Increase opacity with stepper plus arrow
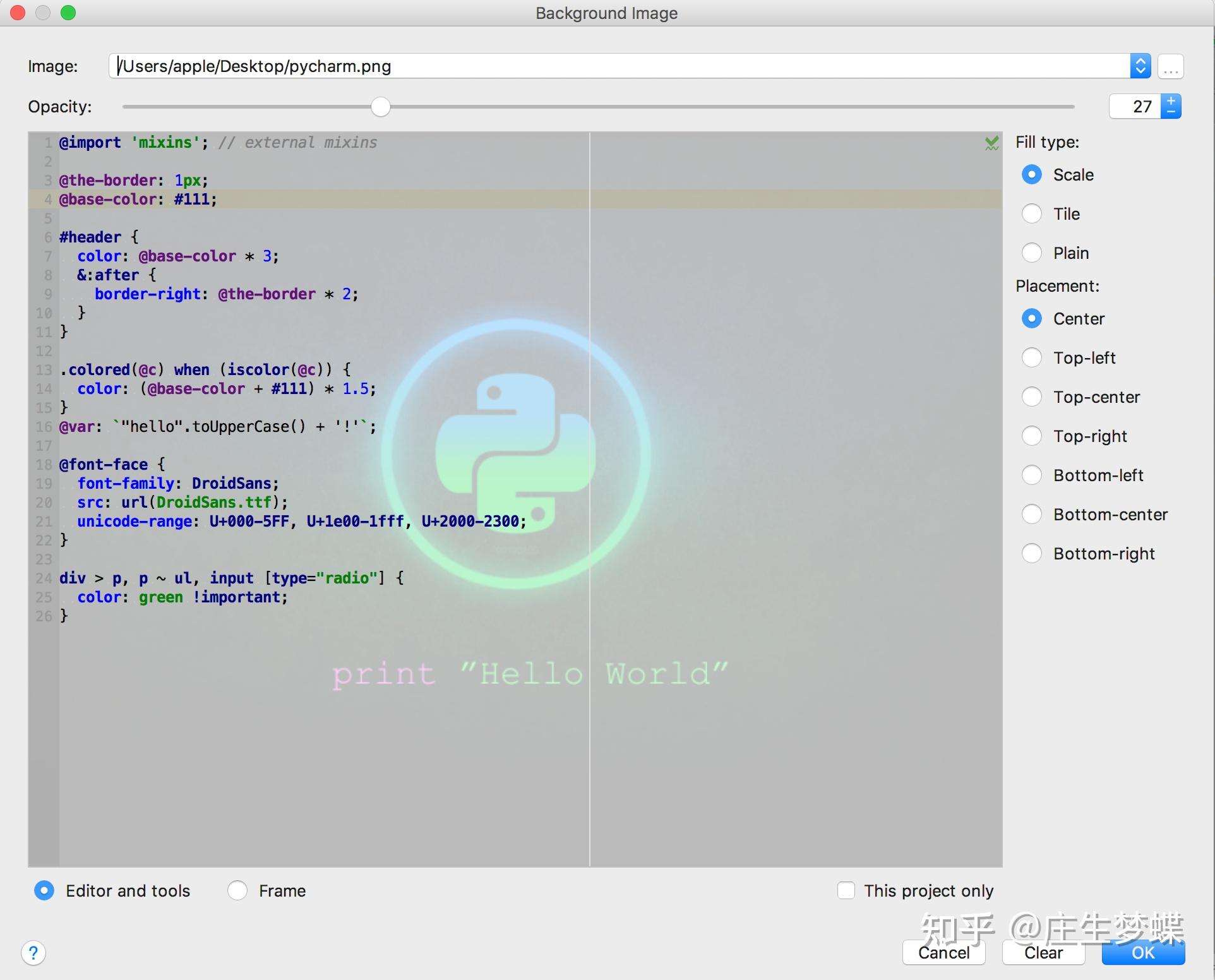The height and width of the screenshot is (980, 1215). (x=1171, y=101)
